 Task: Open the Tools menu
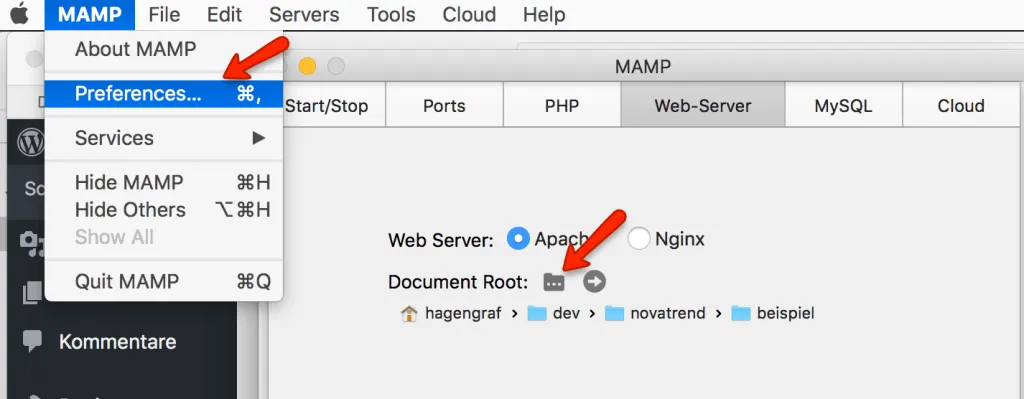pos(391,14)
